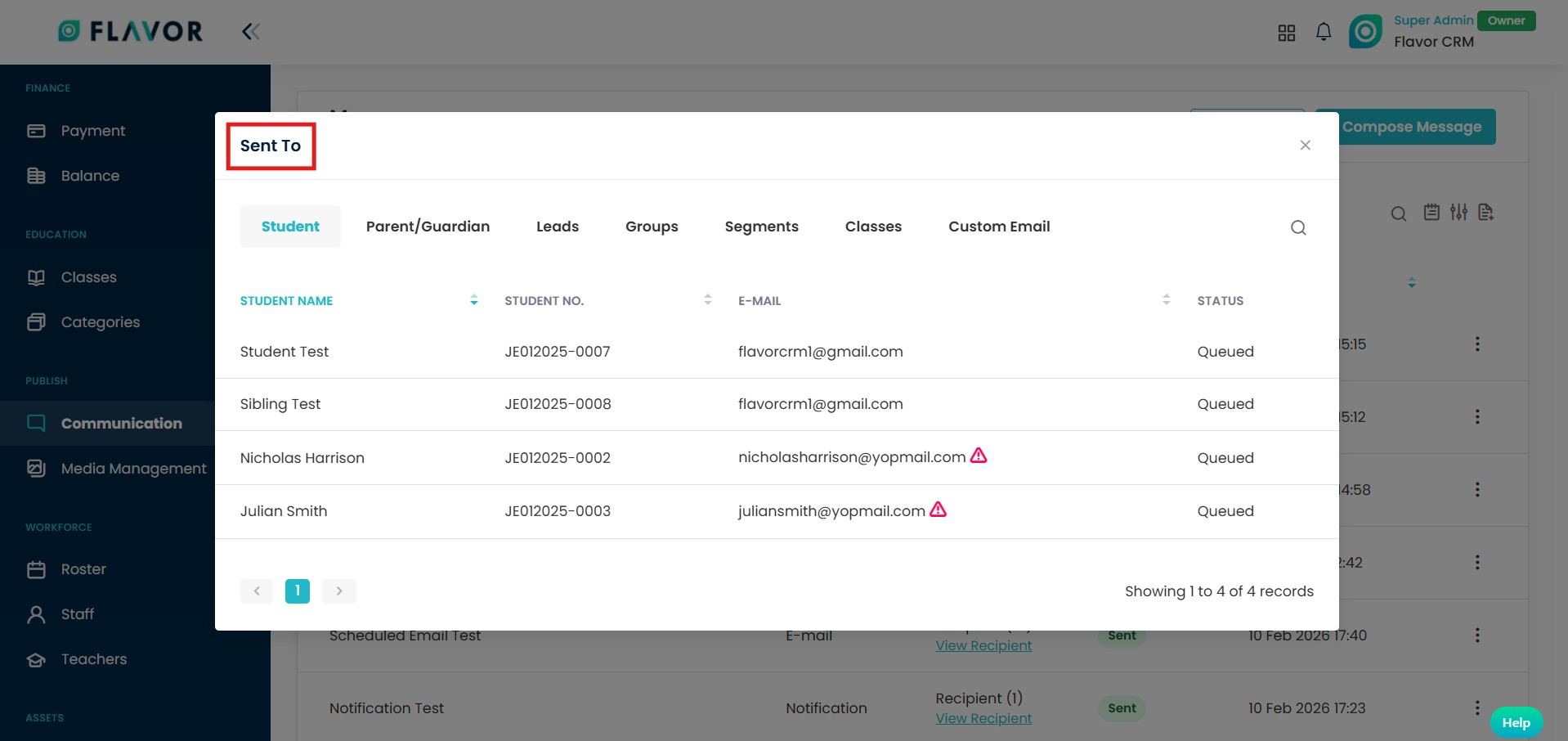Click the notification bell icon
The height and width of the screenshot is (741, 1568).
pos(1323,32)
